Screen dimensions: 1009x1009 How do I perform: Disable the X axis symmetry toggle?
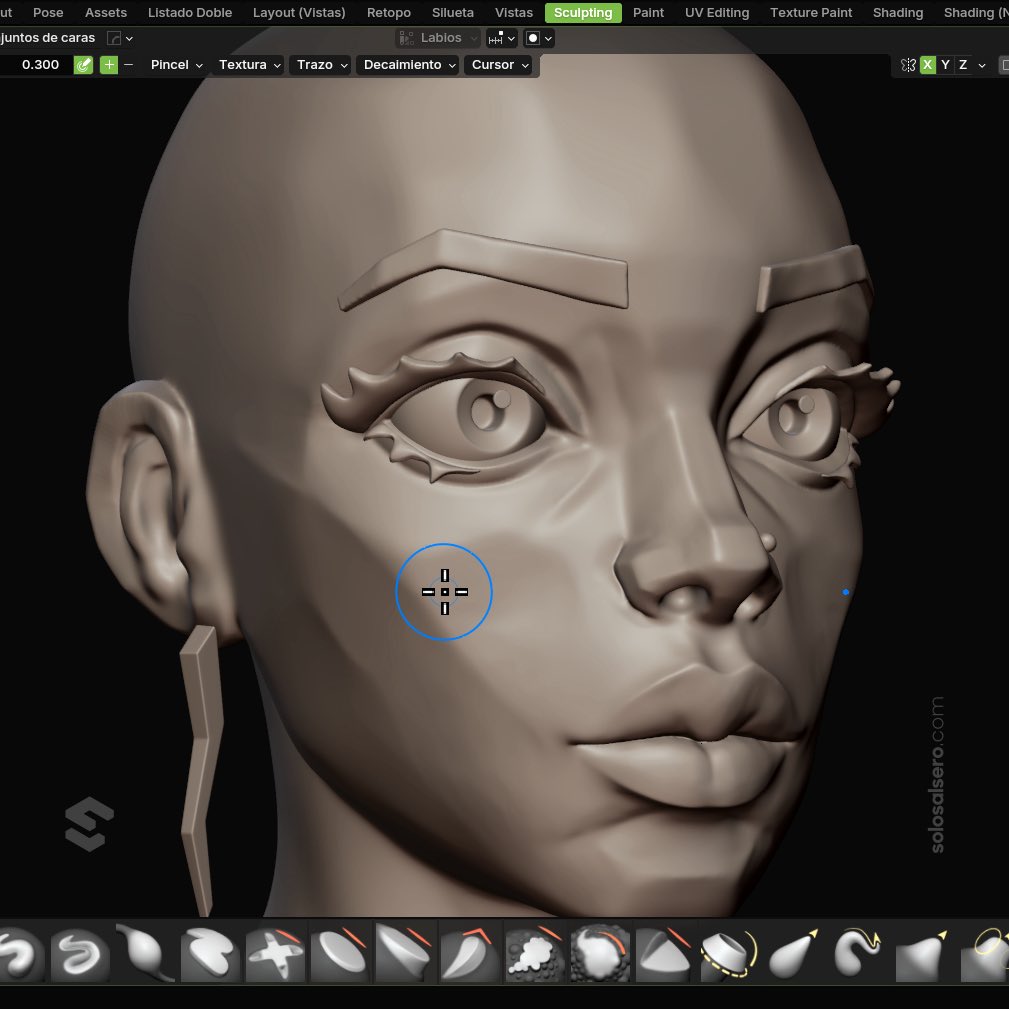click(x=927, y=64)
